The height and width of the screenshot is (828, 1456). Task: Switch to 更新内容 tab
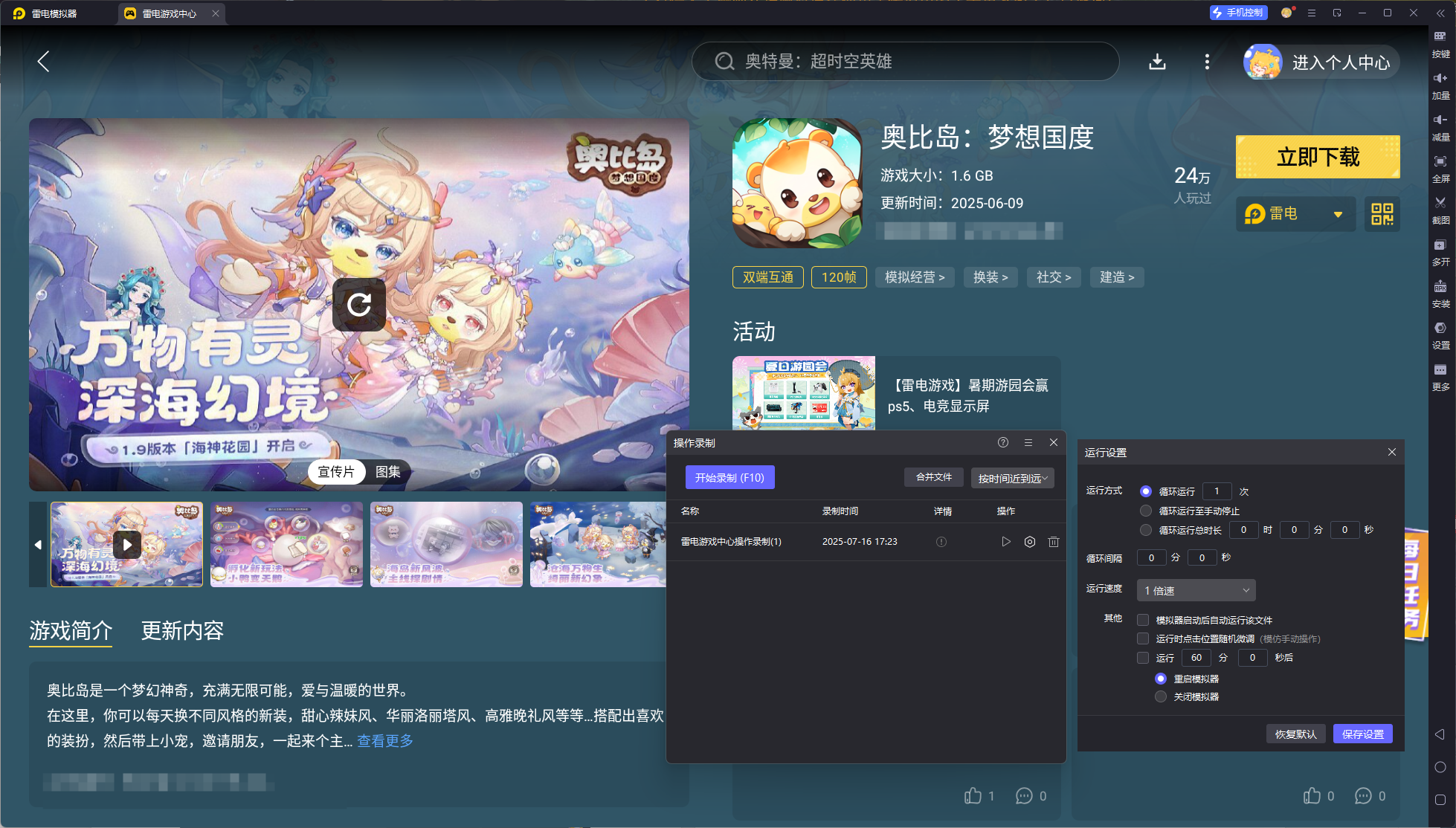182,631
